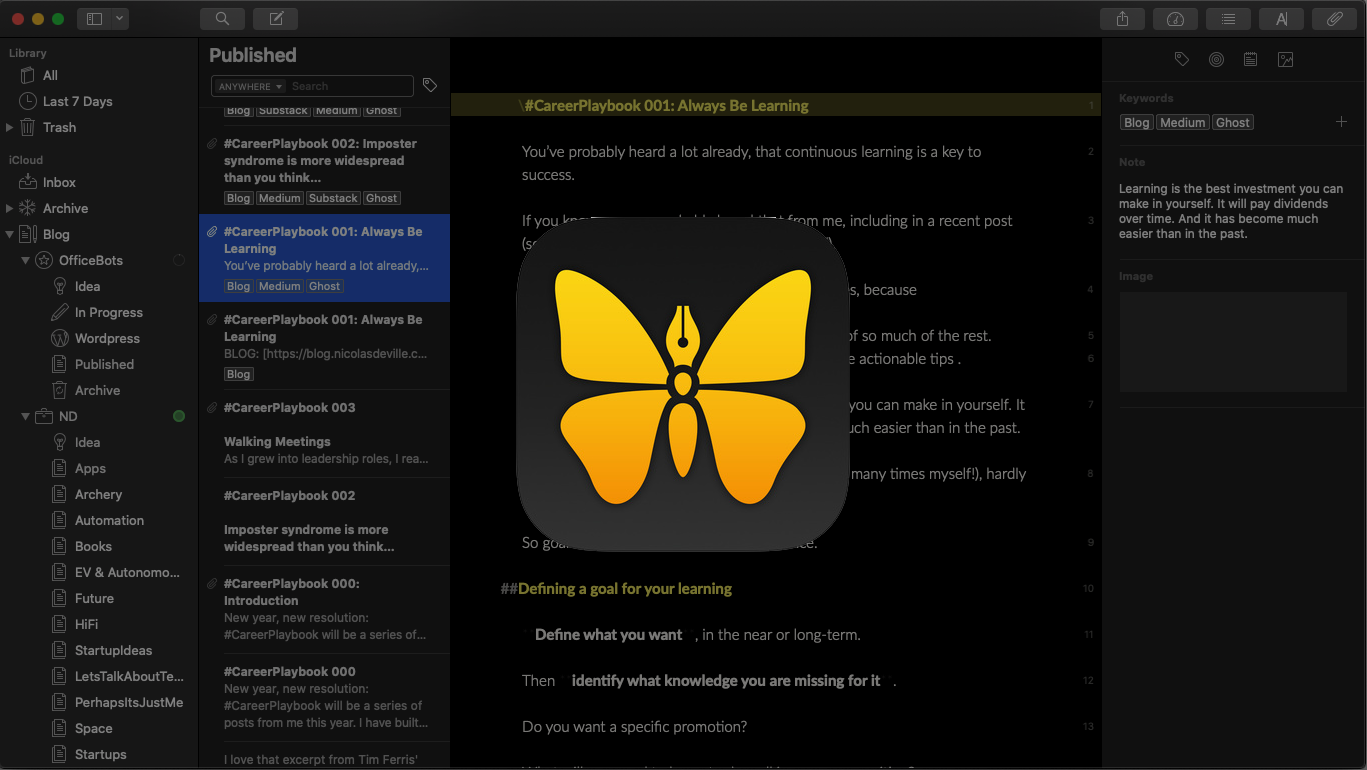Click editor heading '#CareerPlaybook 001: Always Be Learning'
Screen dimensions: 1367x770
[x=666, y=105]
